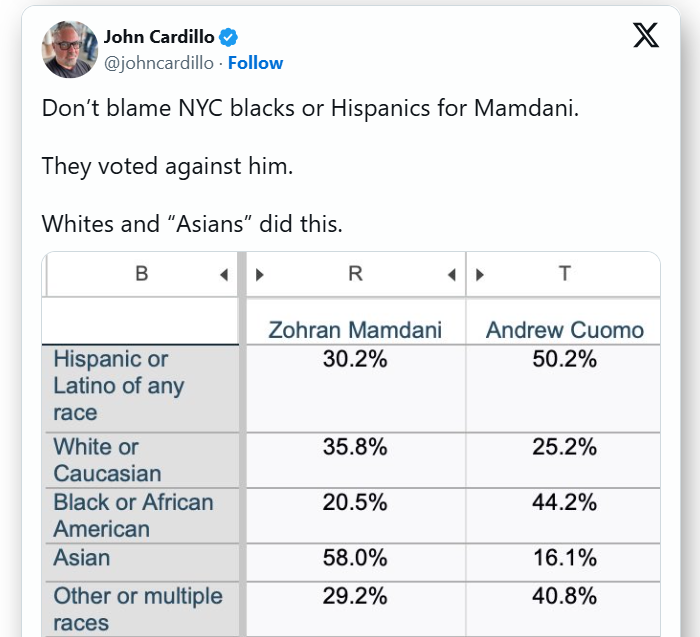Click the 58.0% Asian Mamdani cell

355,557
